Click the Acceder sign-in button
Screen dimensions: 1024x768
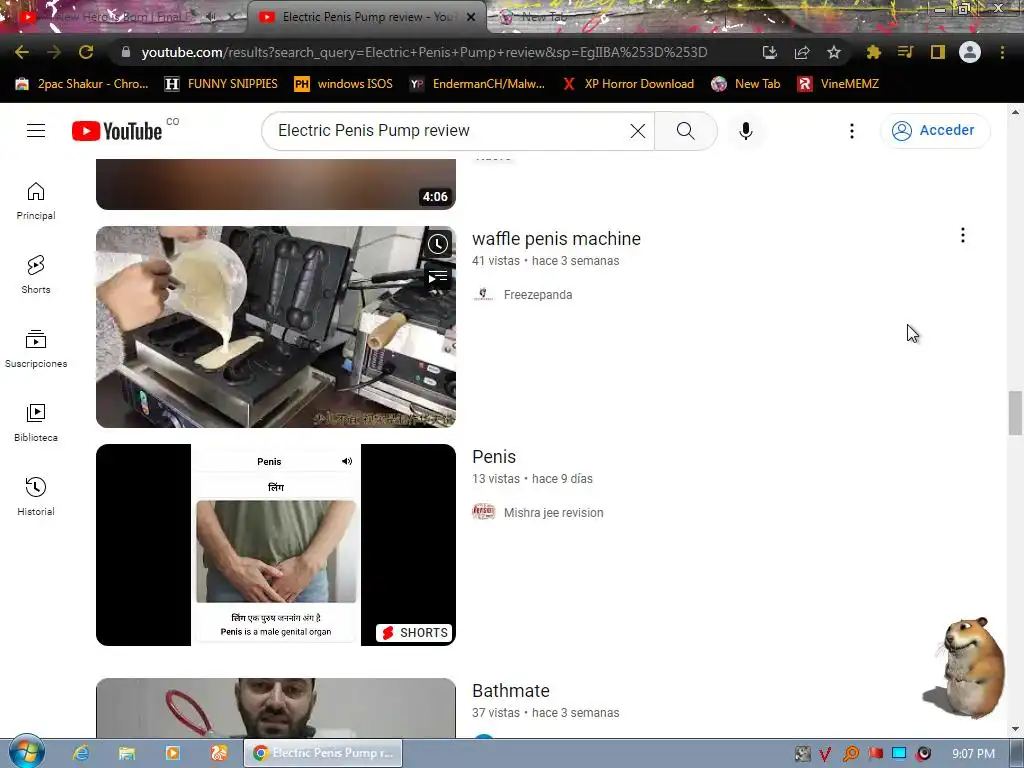935,131
